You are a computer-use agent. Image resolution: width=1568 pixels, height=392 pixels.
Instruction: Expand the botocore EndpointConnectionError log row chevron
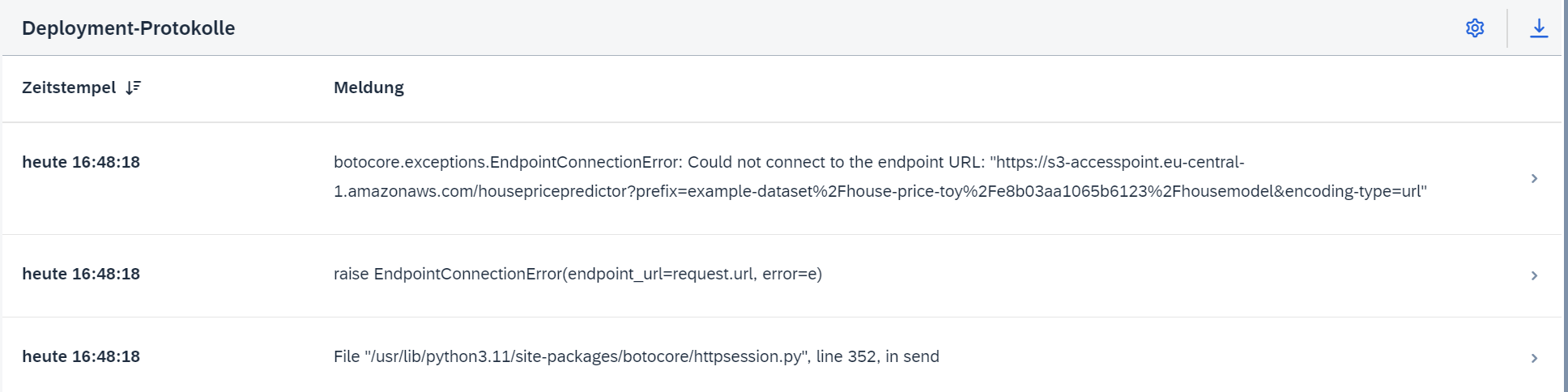coord(1534,178)
